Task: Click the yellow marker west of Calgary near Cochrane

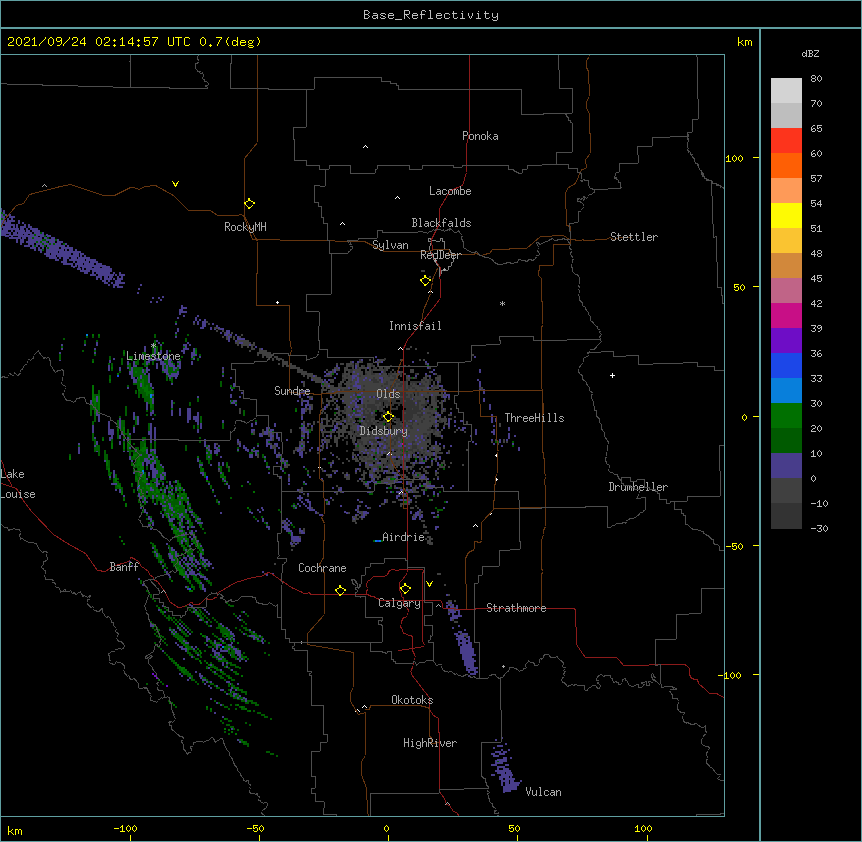Action: 340,590
